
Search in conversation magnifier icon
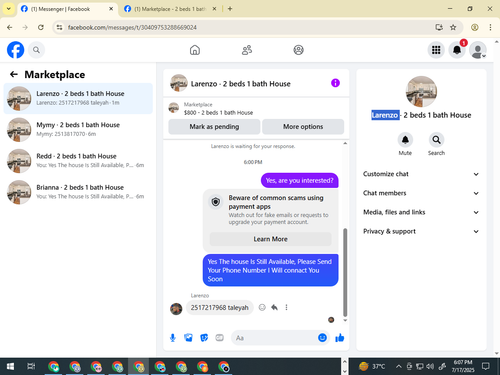pyautogui.click(x=436, y=140)
